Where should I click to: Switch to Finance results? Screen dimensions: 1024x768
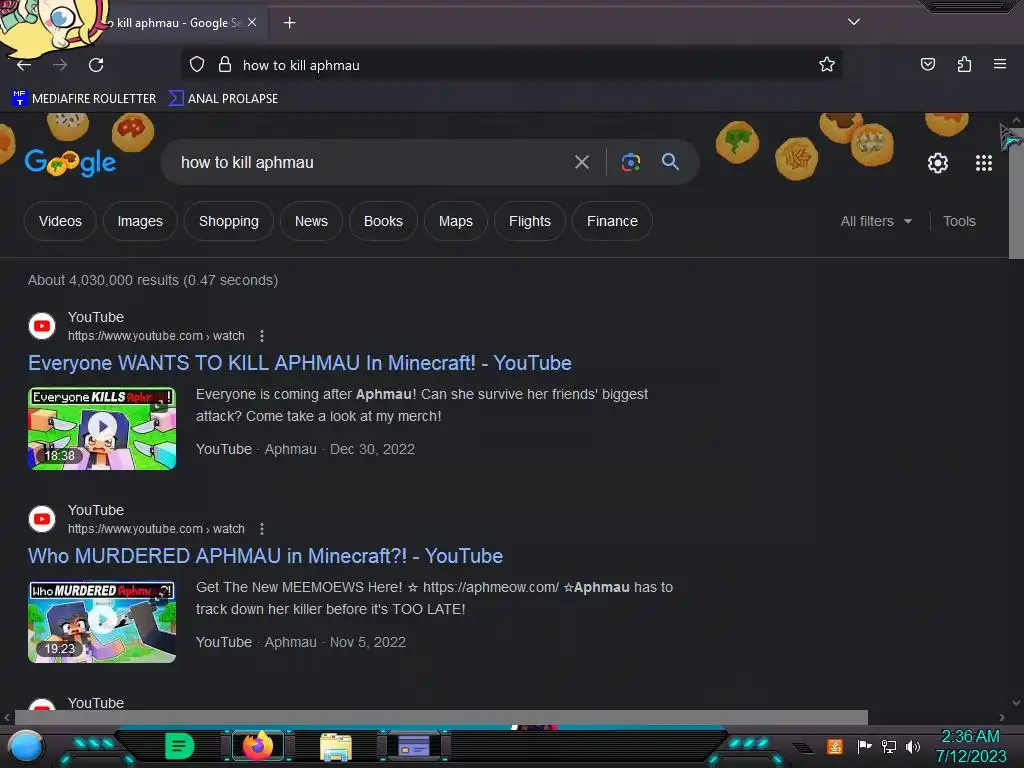tap(612, 221)
